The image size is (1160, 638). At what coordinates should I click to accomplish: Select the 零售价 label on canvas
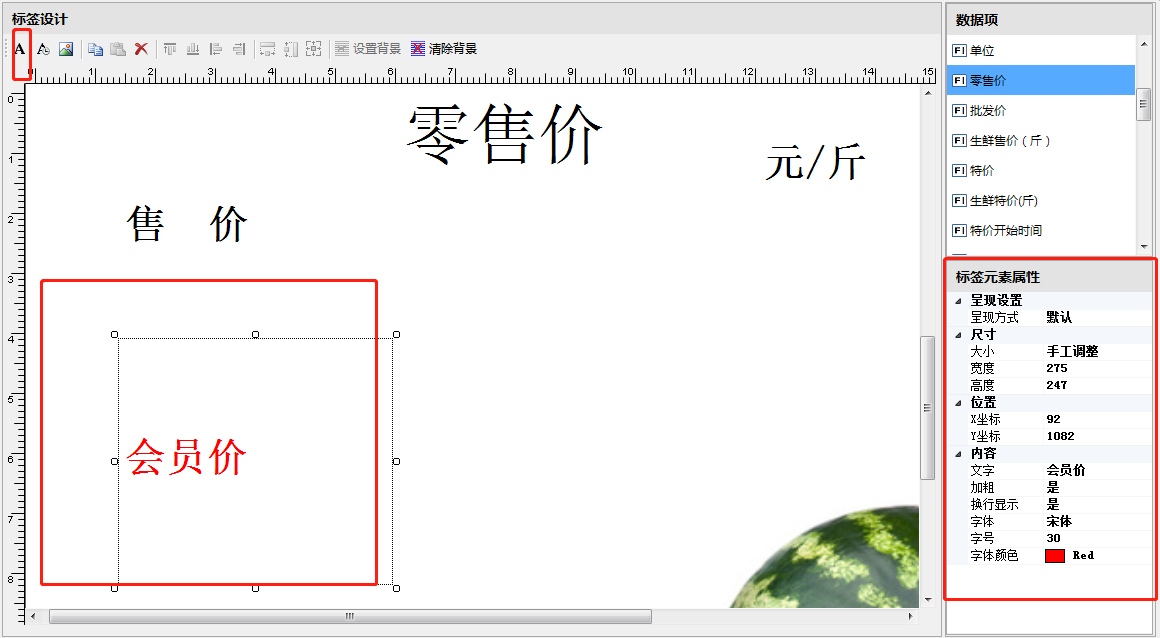click(505, 134)
